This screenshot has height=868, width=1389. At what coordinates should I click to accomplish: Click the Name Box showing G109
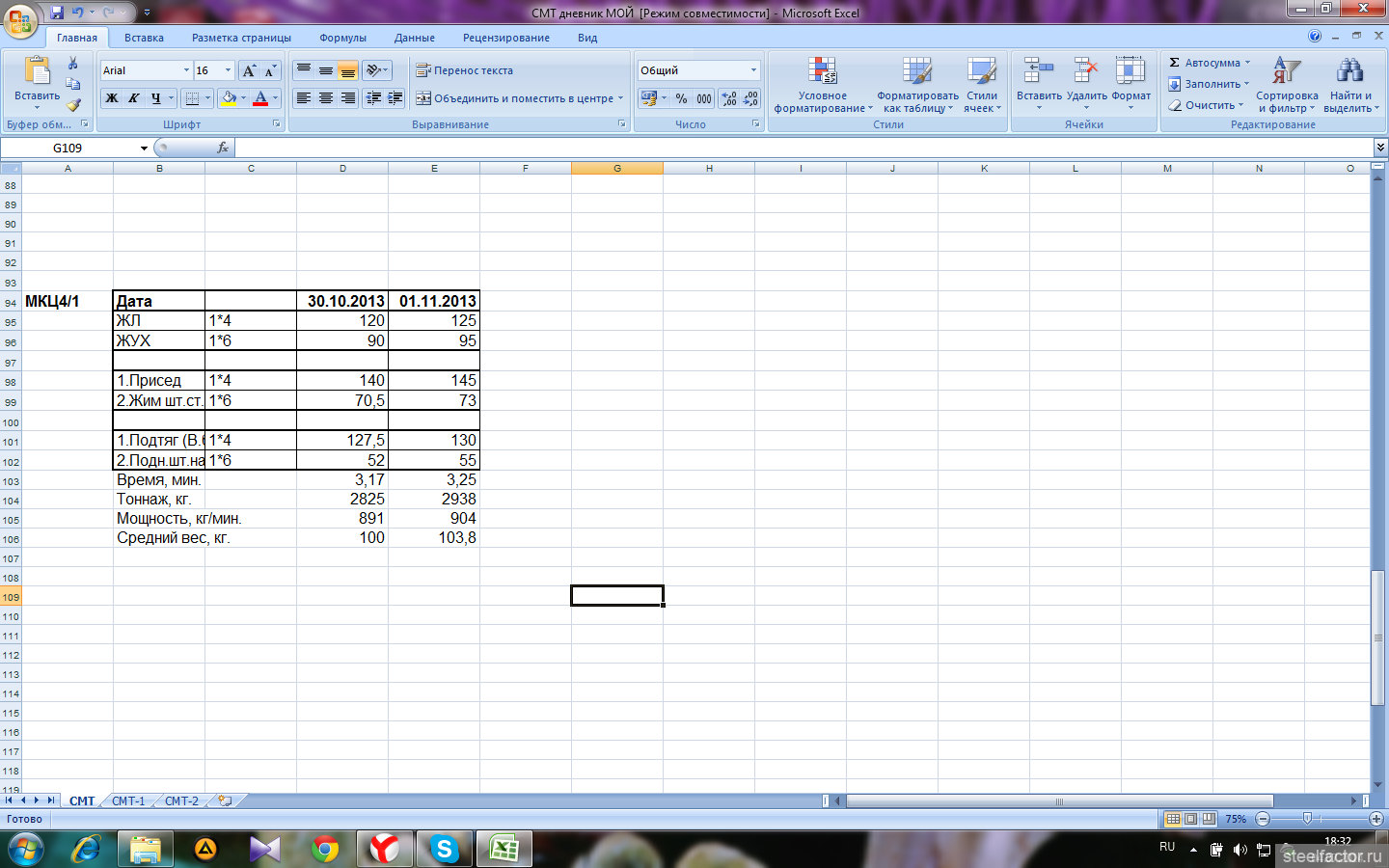[69, 148]
